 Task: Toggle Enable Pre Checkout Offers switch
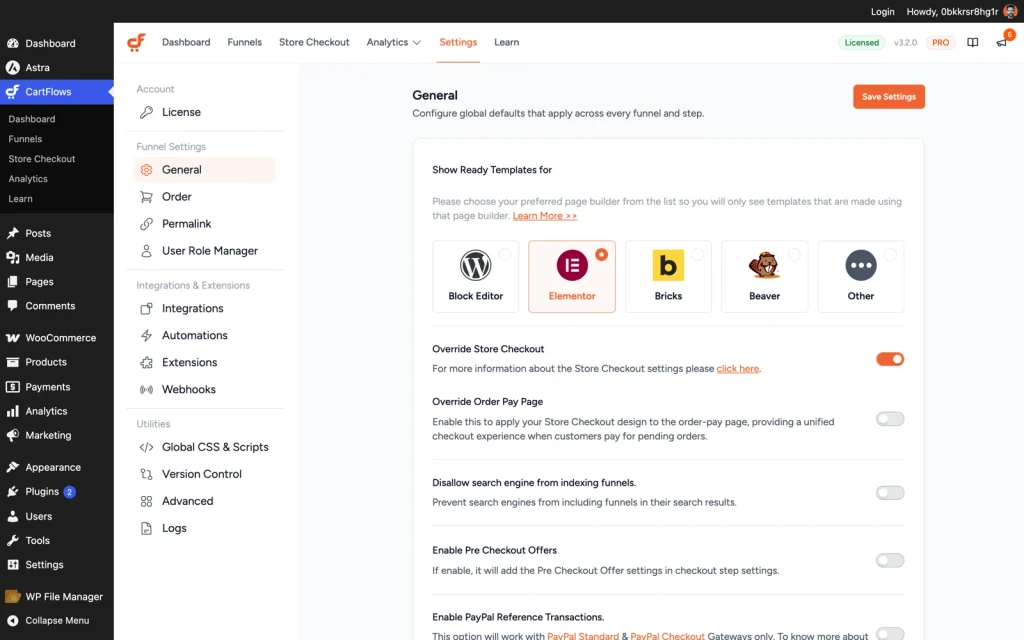(890, 560)
